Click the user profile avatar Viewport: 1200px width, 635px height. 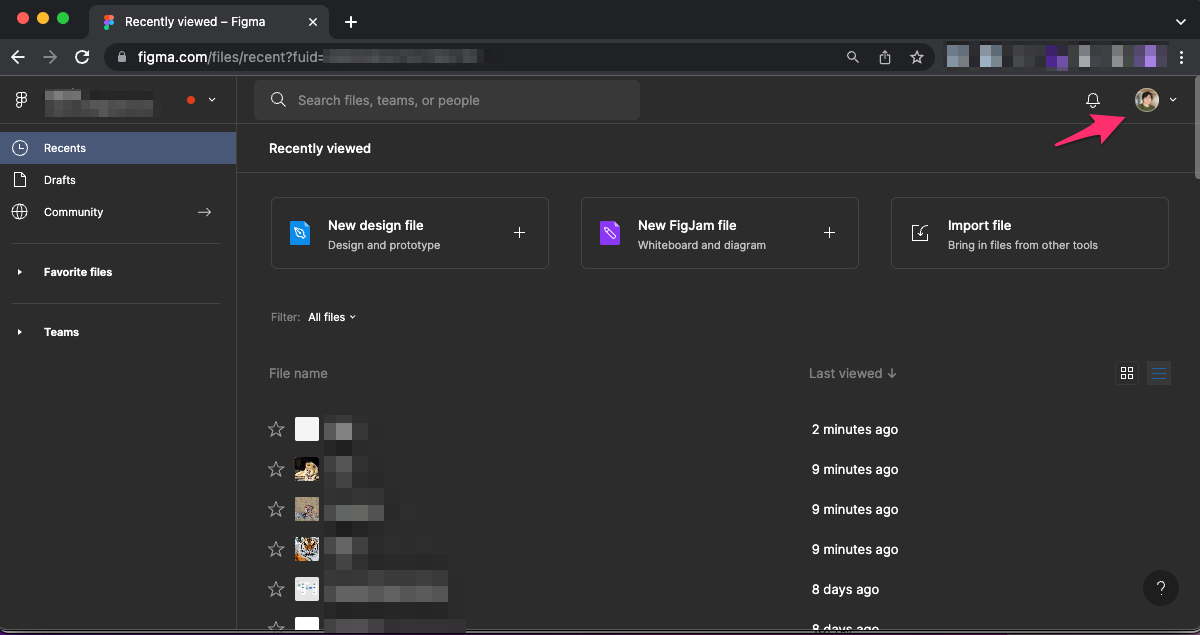click(x=1147, y=100)
